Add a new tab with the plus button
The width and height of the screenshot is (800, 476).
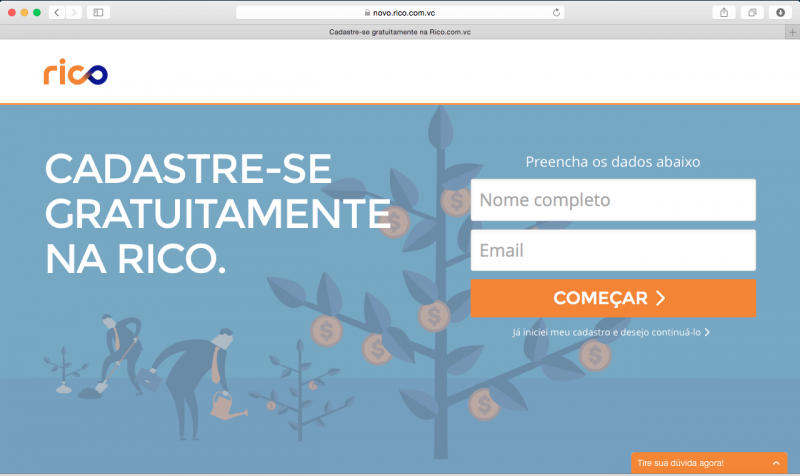click(x=792, y=32)
